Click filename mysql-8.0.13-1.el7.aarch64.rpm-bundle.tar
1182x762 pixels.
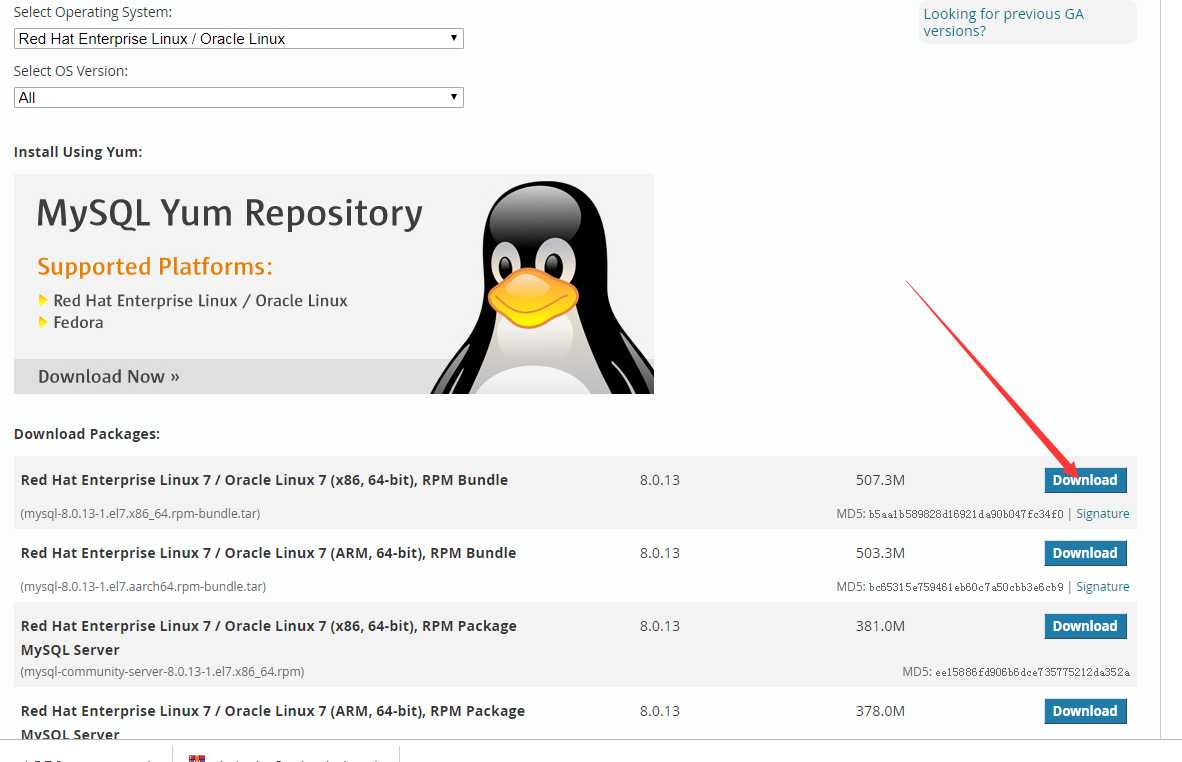(143, 586)
